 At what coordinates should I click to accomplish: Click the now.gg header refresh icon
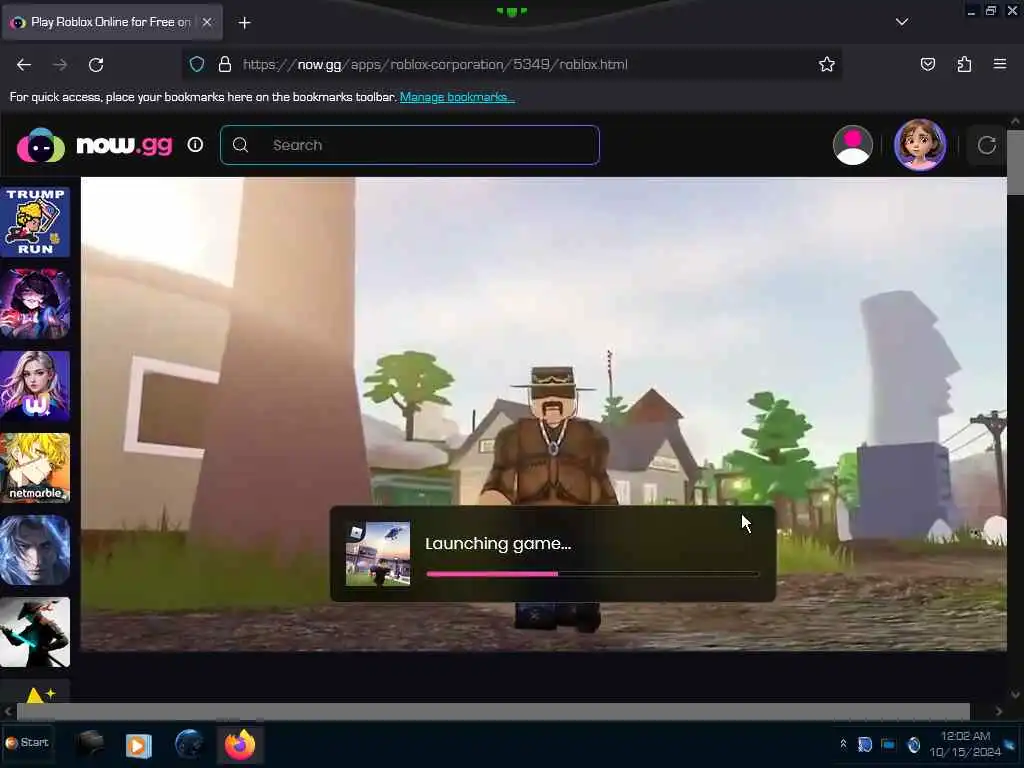(987, 145)
